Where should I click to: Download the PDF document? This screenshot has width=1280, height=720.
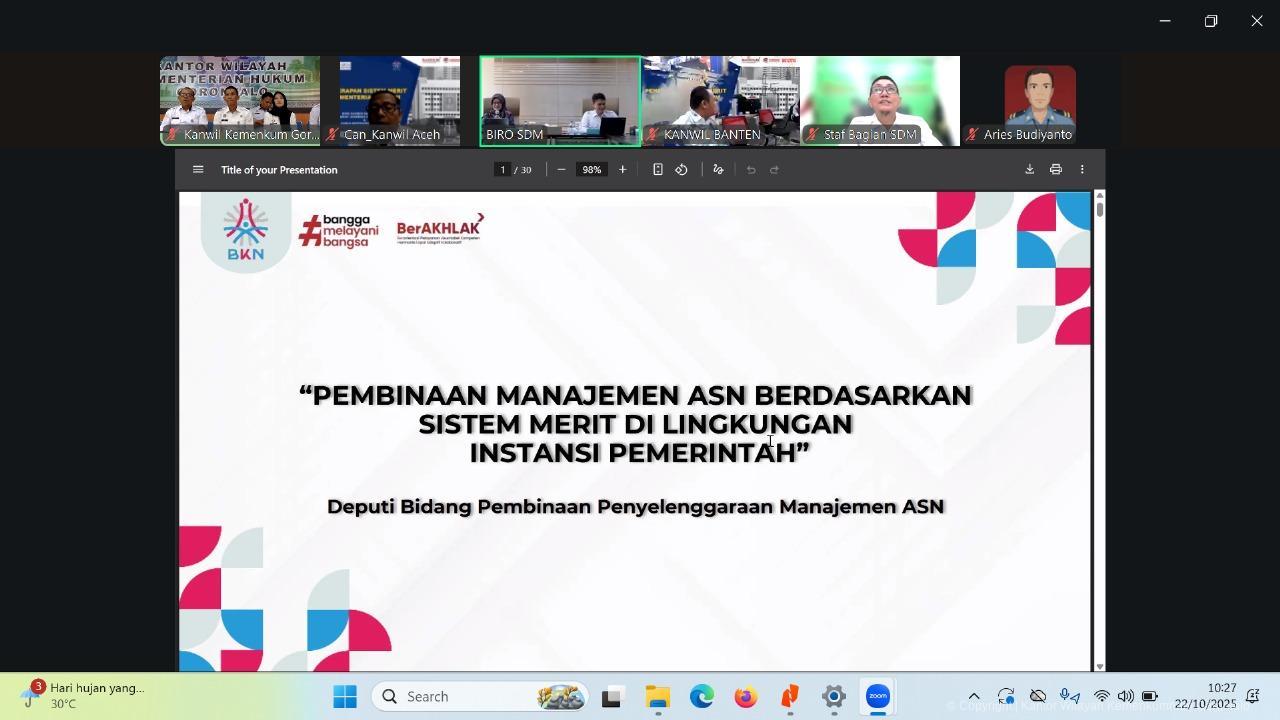click(1029, 170)
